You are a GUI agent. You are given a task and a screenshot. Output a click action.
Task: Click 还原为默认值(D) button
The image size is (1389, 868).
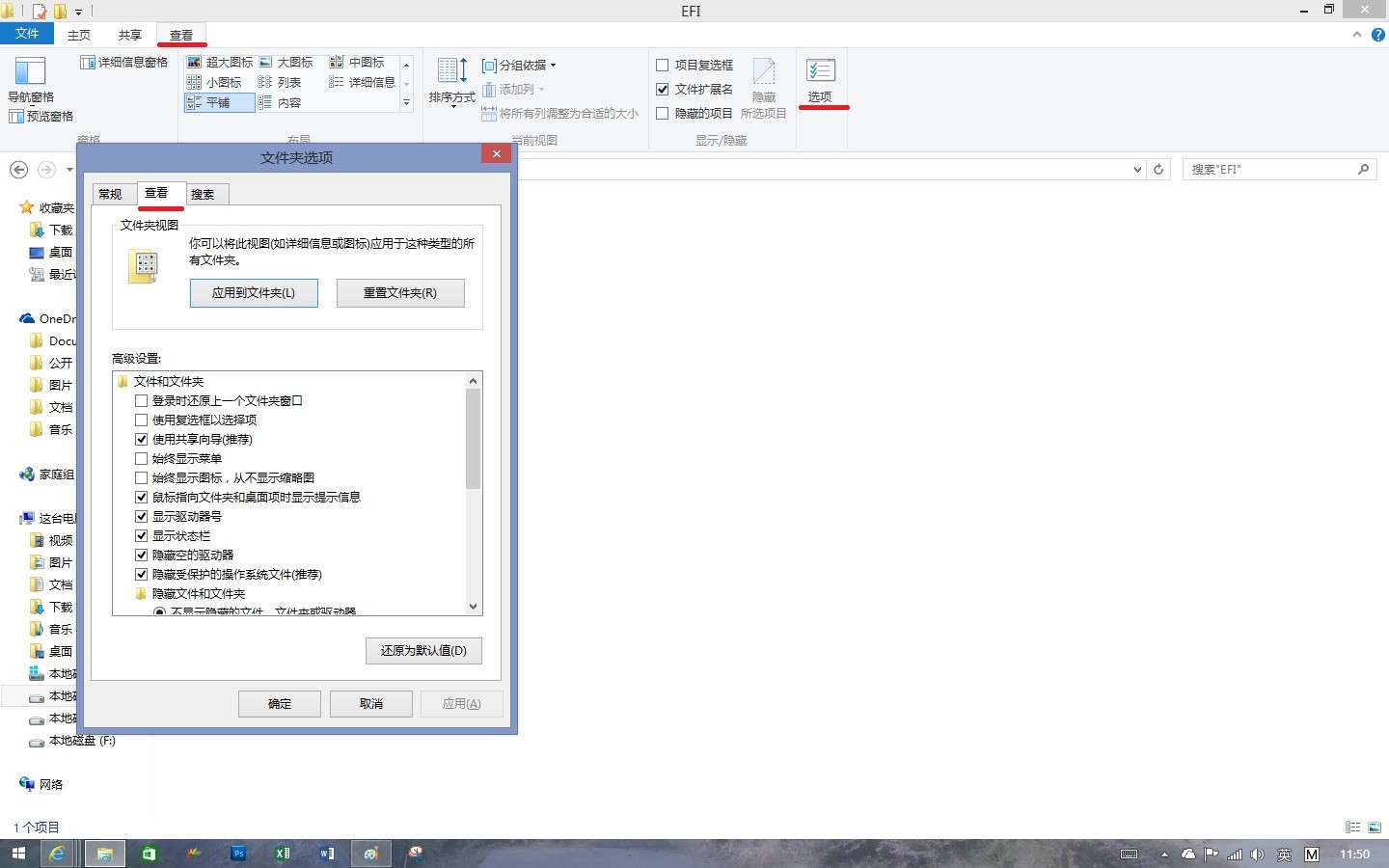click(423, 651)
